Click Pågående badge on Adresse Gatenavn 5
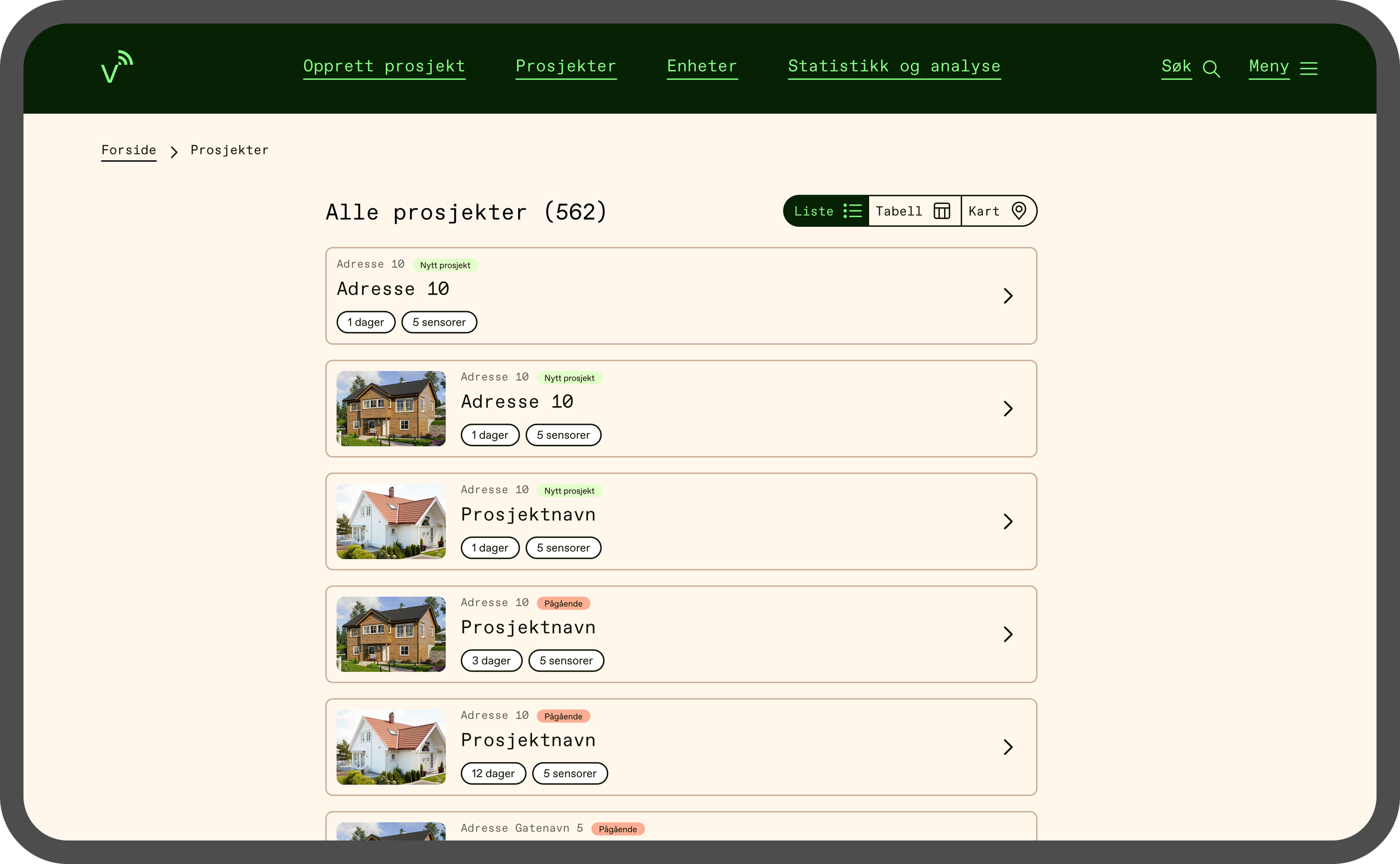Screen dimensions: 1400x864 [x=618, y=829]
